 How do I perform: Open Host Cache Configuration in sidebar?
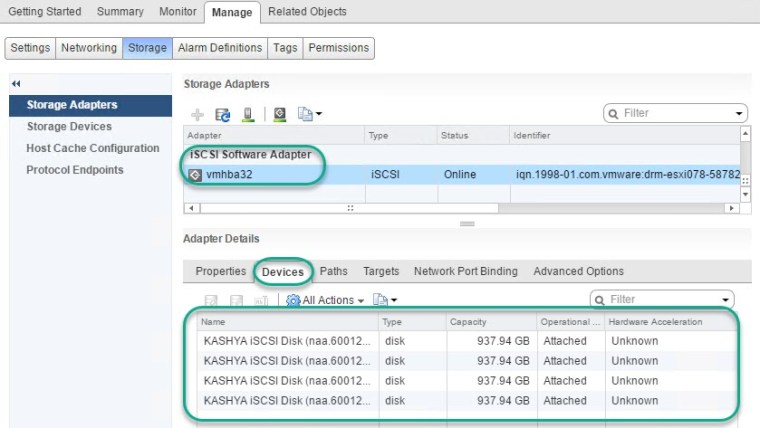(x=92, y=148)
